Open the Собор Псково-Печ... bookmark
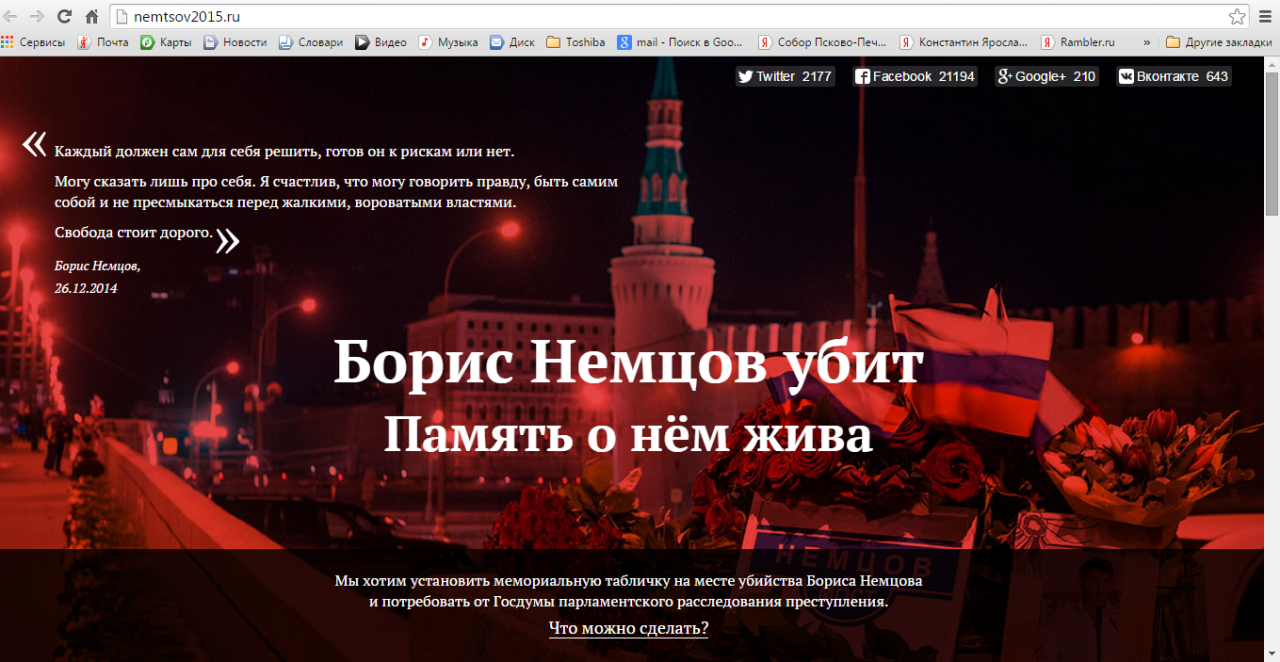 823,42
